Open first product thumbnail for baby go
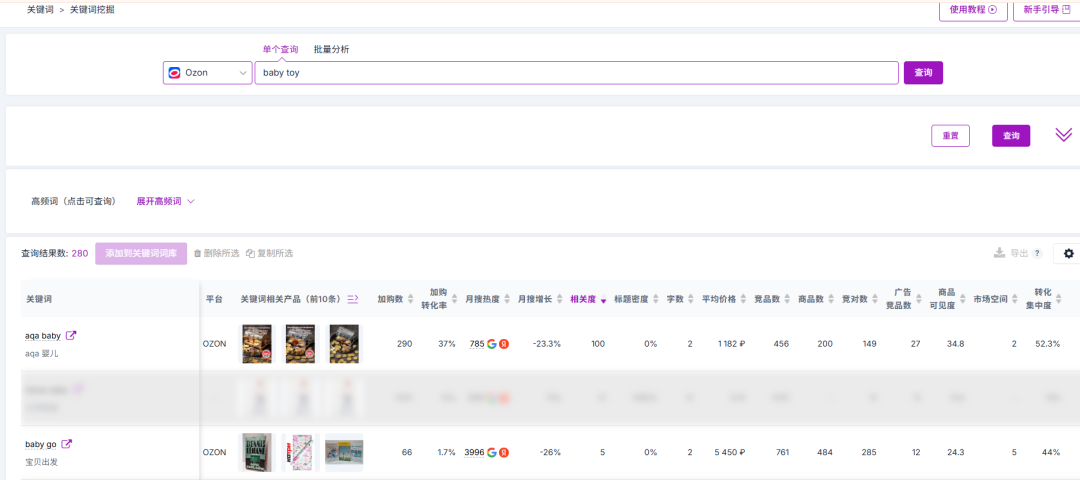This screenshot has height=480, width=1080. click(x=258, y=452)
